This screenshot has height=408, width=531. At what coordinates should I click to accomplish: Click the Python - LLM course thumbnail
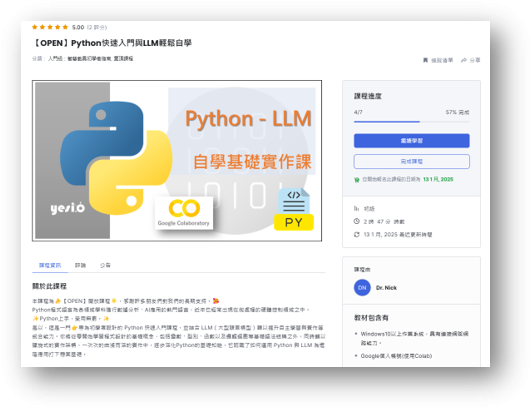pos(177,161)
